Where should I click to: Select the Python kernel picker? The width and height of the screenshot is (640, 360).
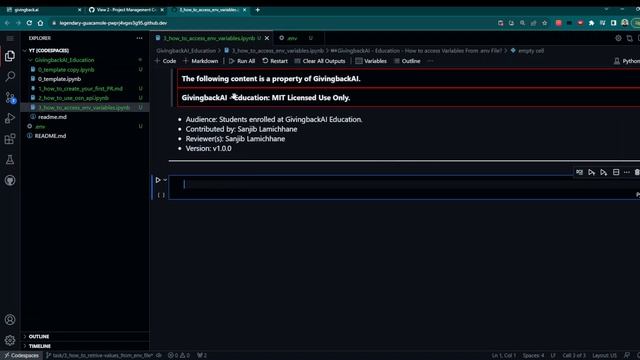coord(627,61)
